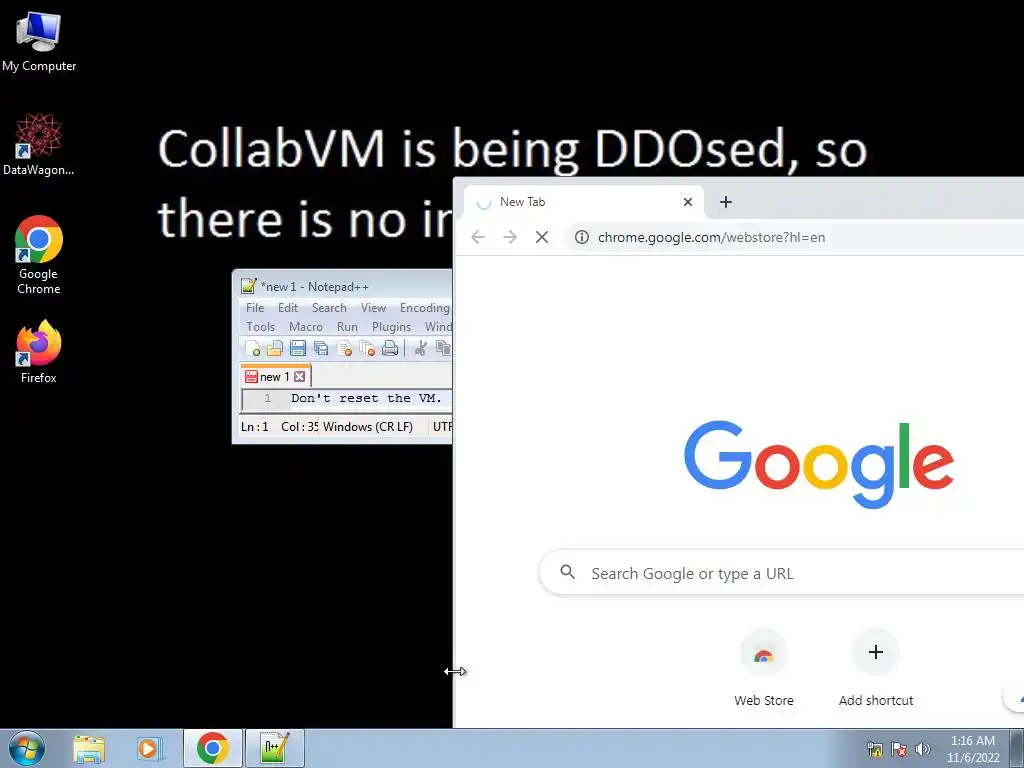Screen dimensions: 1024x768
Task: Select the New Tab tab in Chrome
Action: coord(583,202)
